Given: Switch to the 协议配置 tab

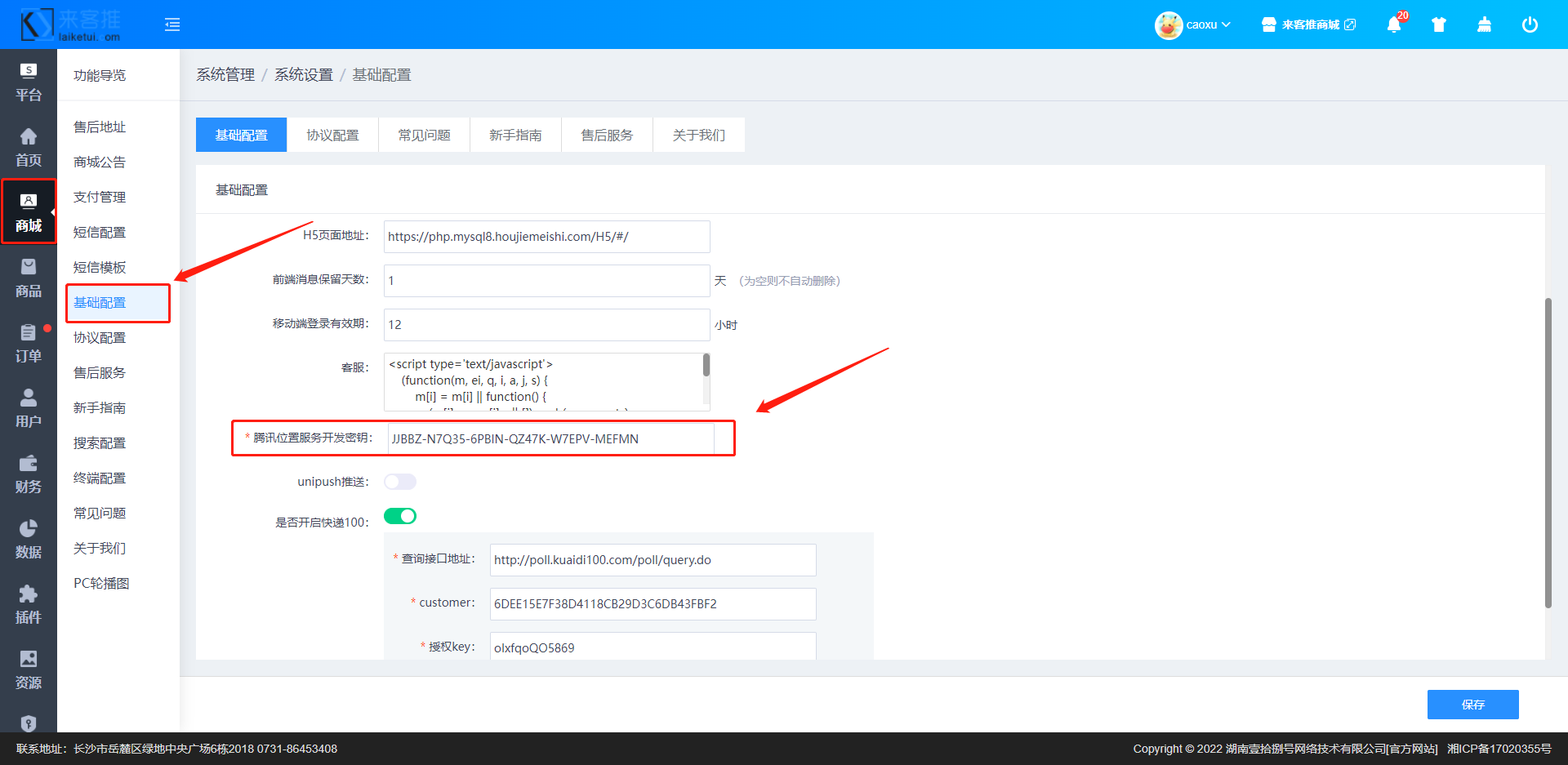Looking at the screenshot, I should tap(333, 135).
